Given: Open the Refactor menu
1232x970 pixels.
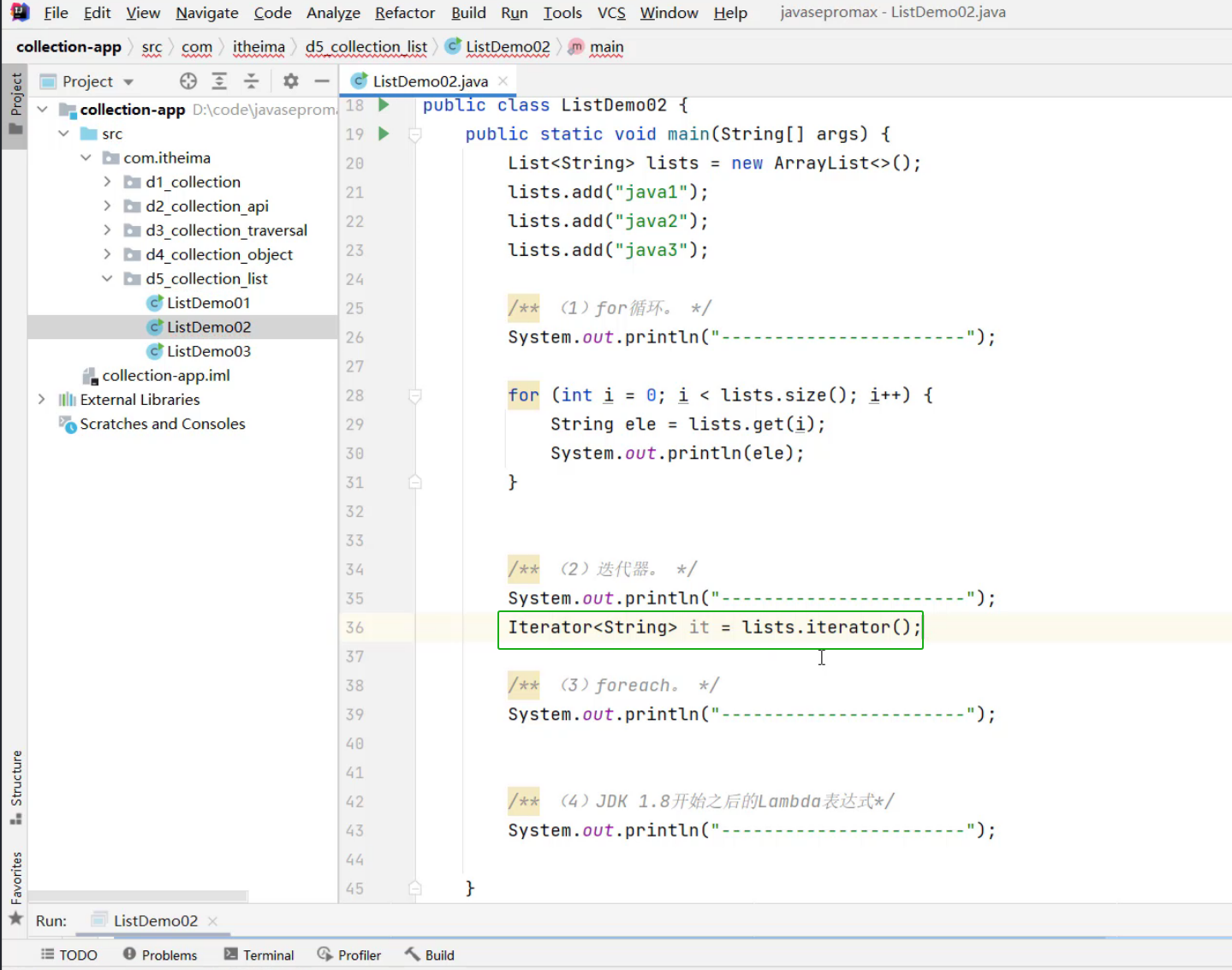Looking at the screenshot, I should (404, 13).
